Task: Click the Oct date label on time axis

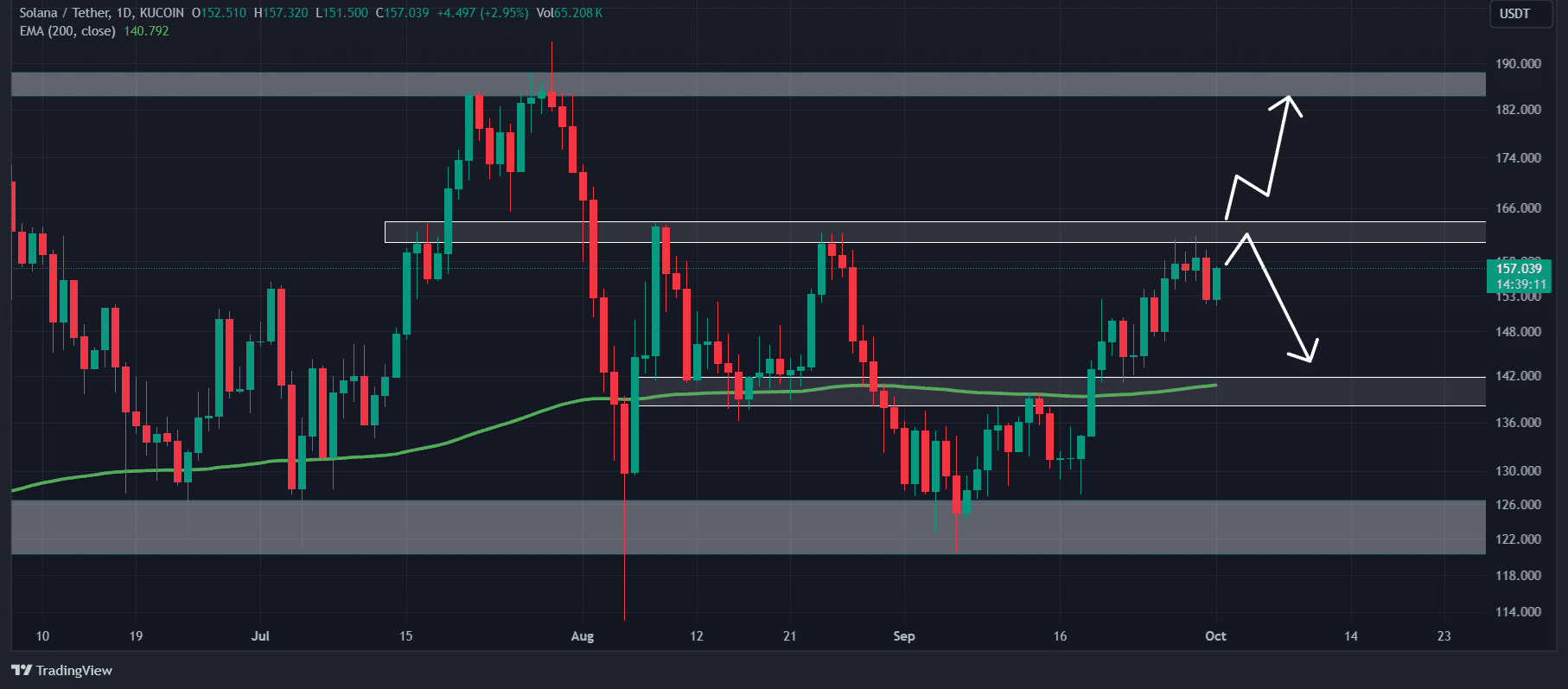Action: tap(1215, 636)
